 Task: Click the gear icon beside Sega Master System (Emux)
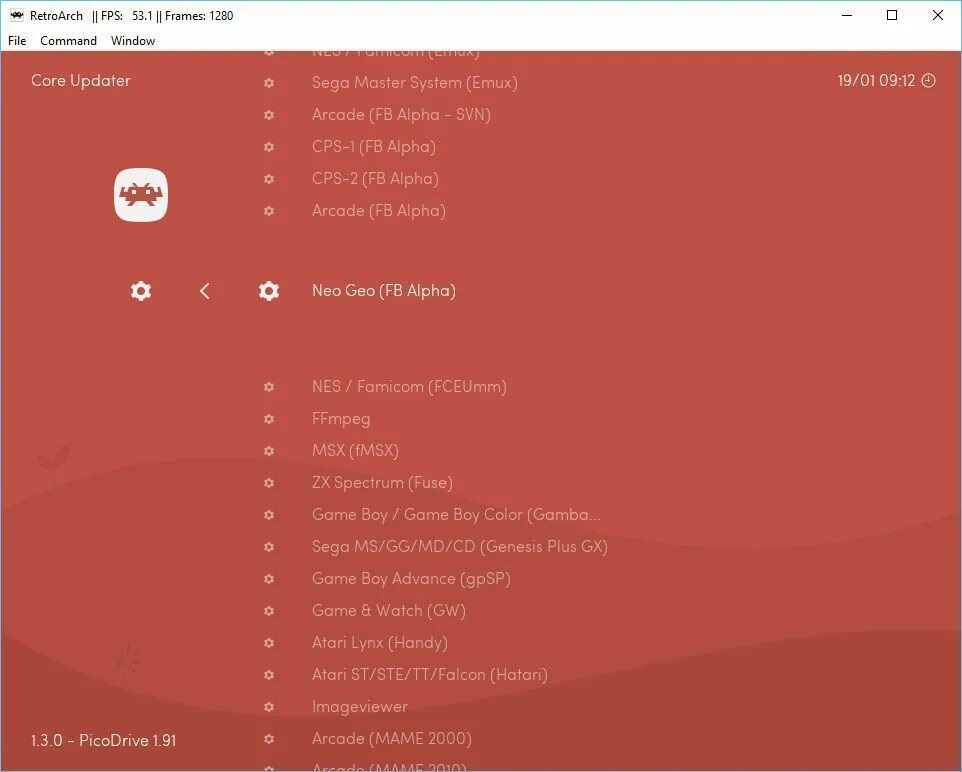point(269,83)
